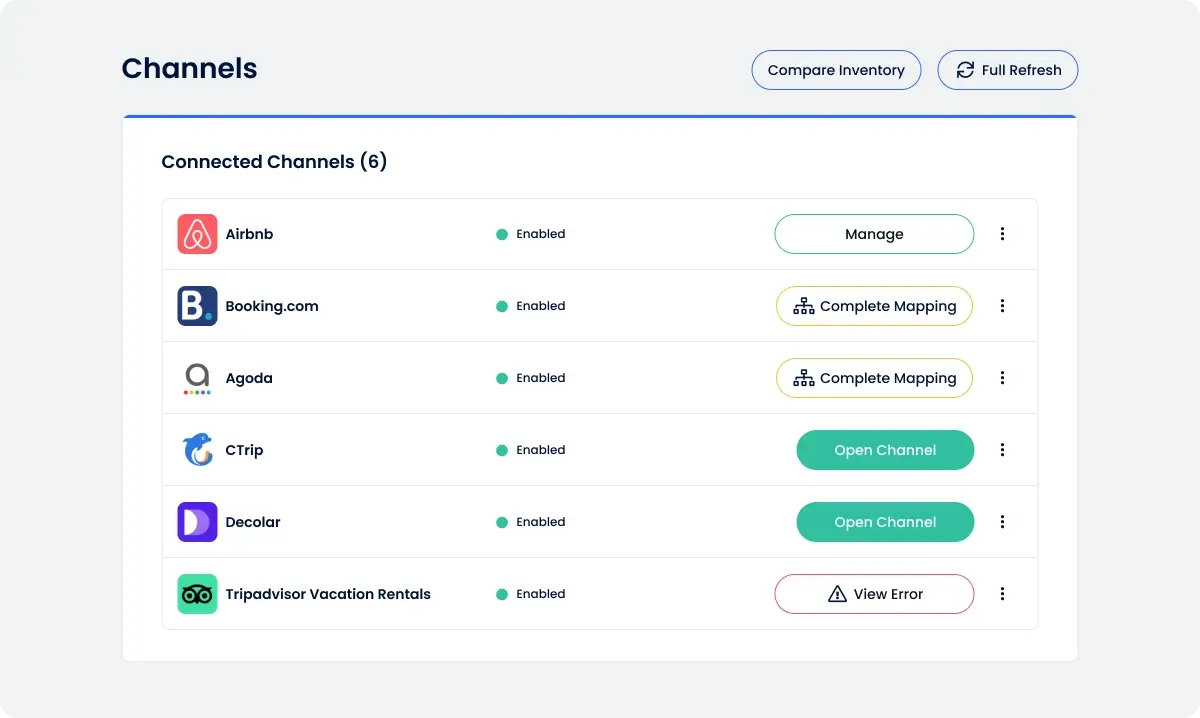This screenshot has height=718, width=1200.
Task: Open Channel for CTrip
Action: tap(884, 450)
